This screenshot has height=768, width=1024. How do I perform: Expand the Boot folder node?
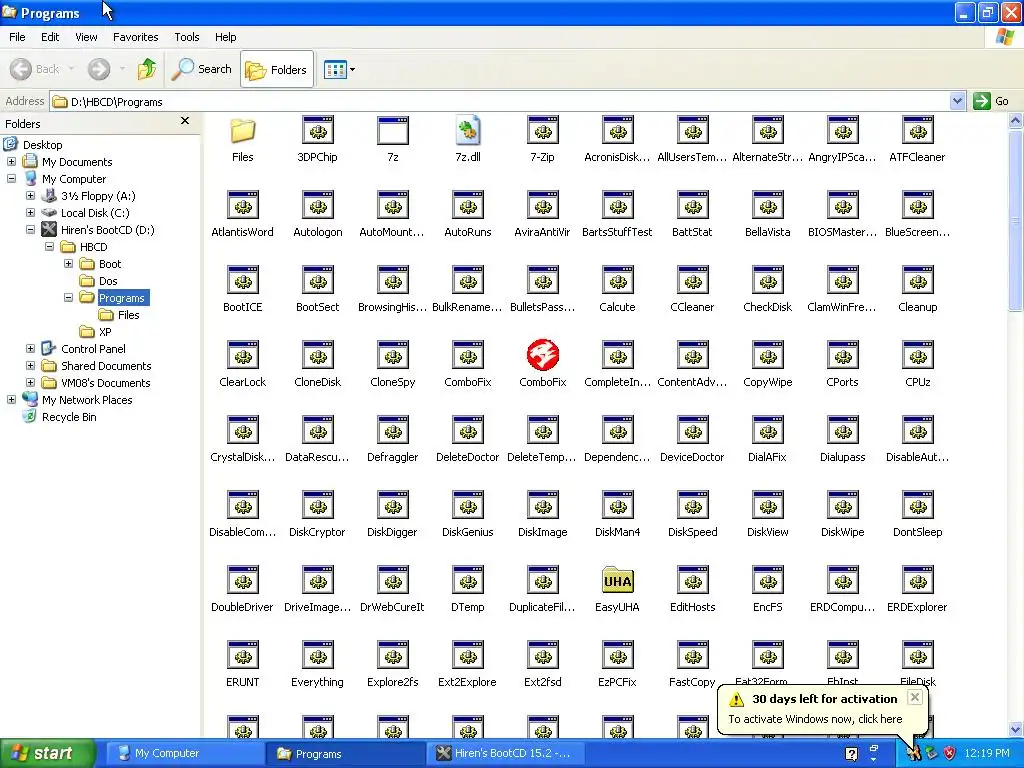tap(68, 263)
